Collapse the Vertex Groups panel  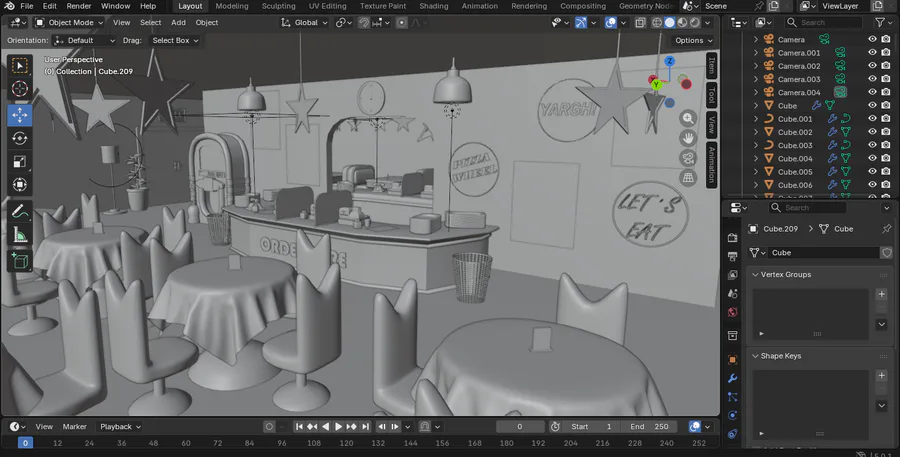pos(755,274)
